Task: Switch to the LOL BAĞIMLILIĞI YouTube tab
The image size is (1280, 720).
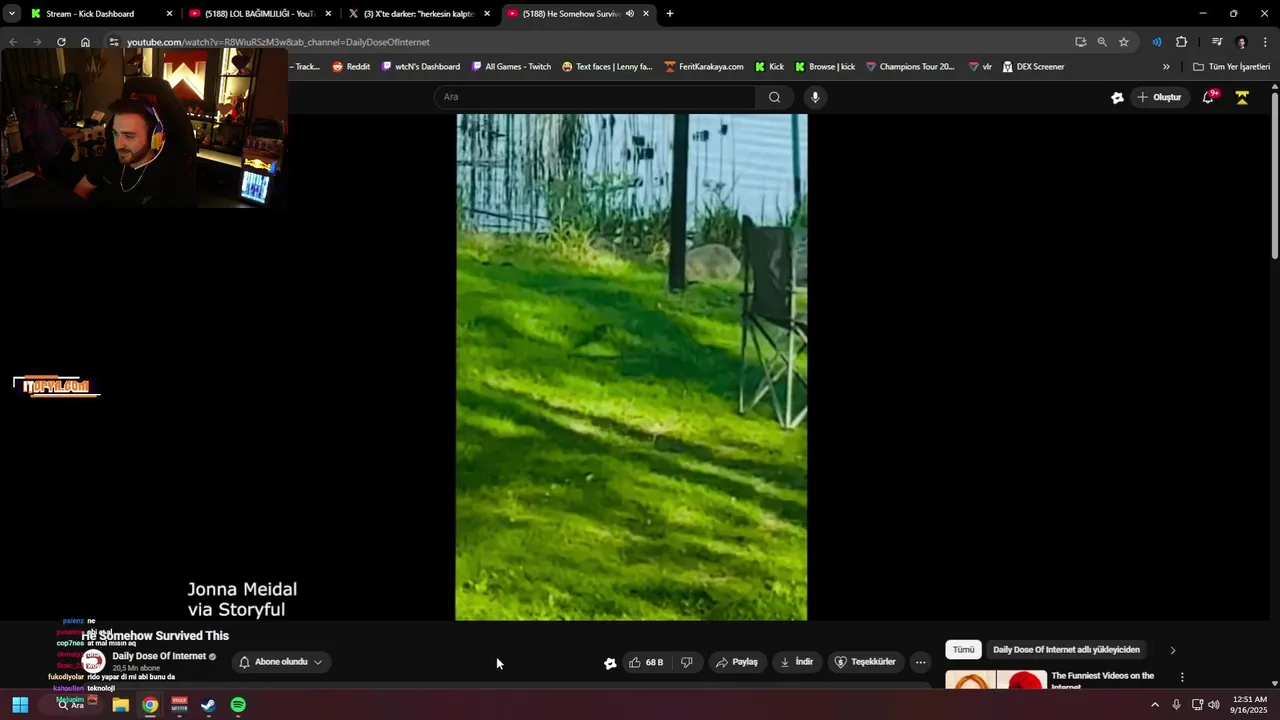Action: [x=260, y=14]
